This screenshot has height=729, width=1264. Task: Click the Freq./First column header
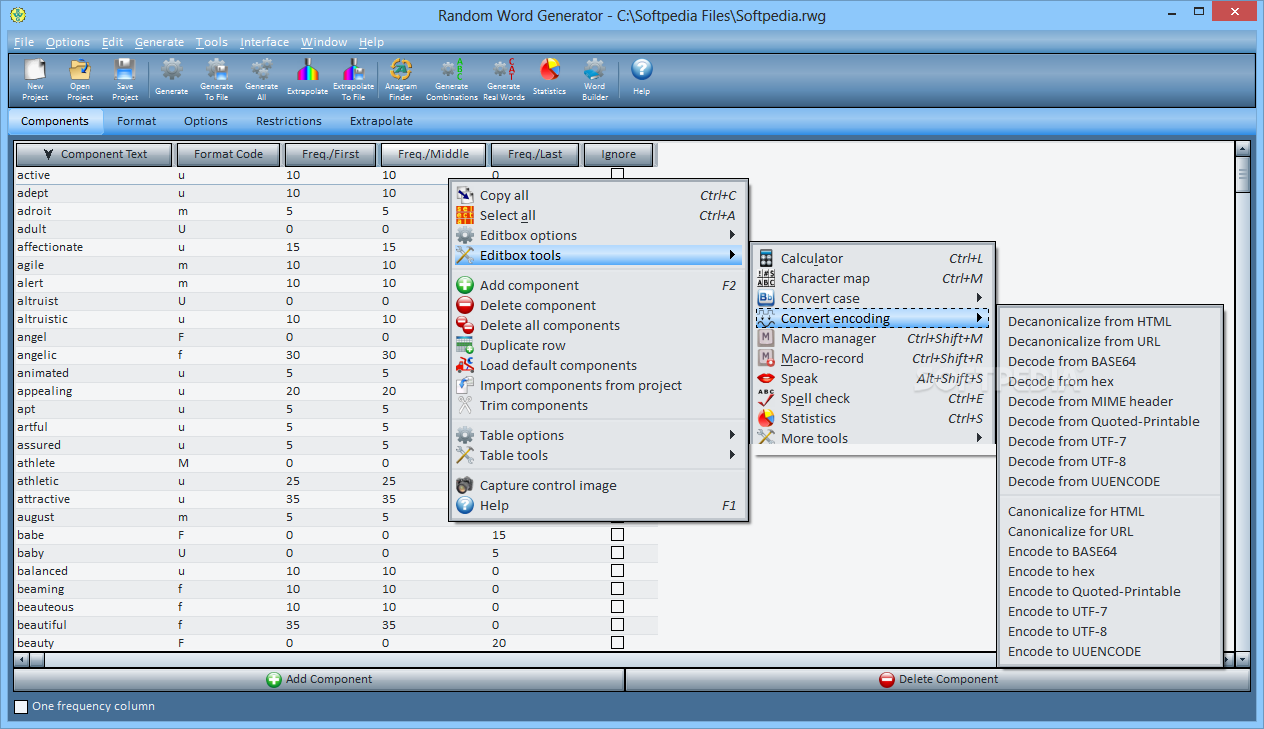click(x=329, y=154)
